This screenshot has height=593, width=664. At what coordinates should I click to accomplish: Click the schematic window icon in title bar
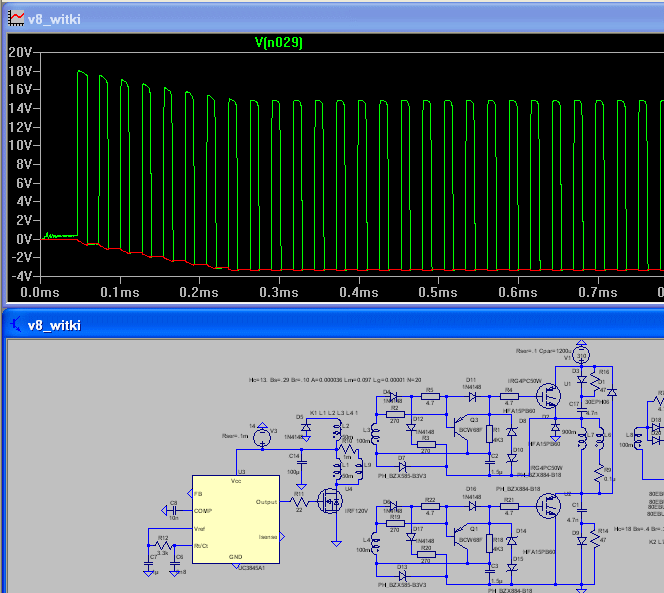click(16, 325)
